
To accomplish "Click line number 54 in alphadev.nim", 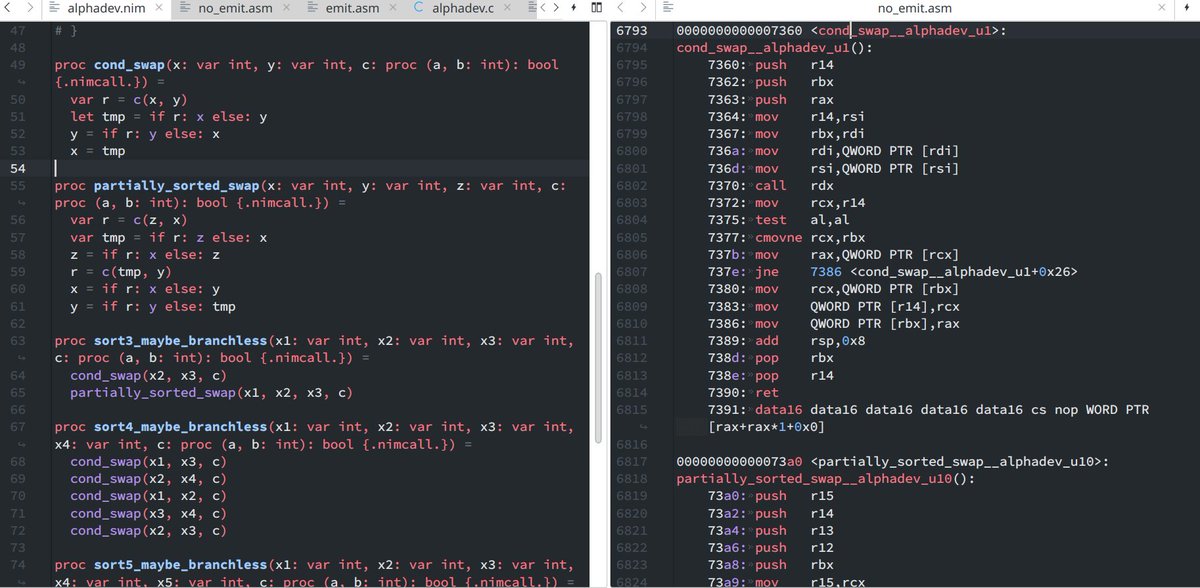I will (18, 168).
